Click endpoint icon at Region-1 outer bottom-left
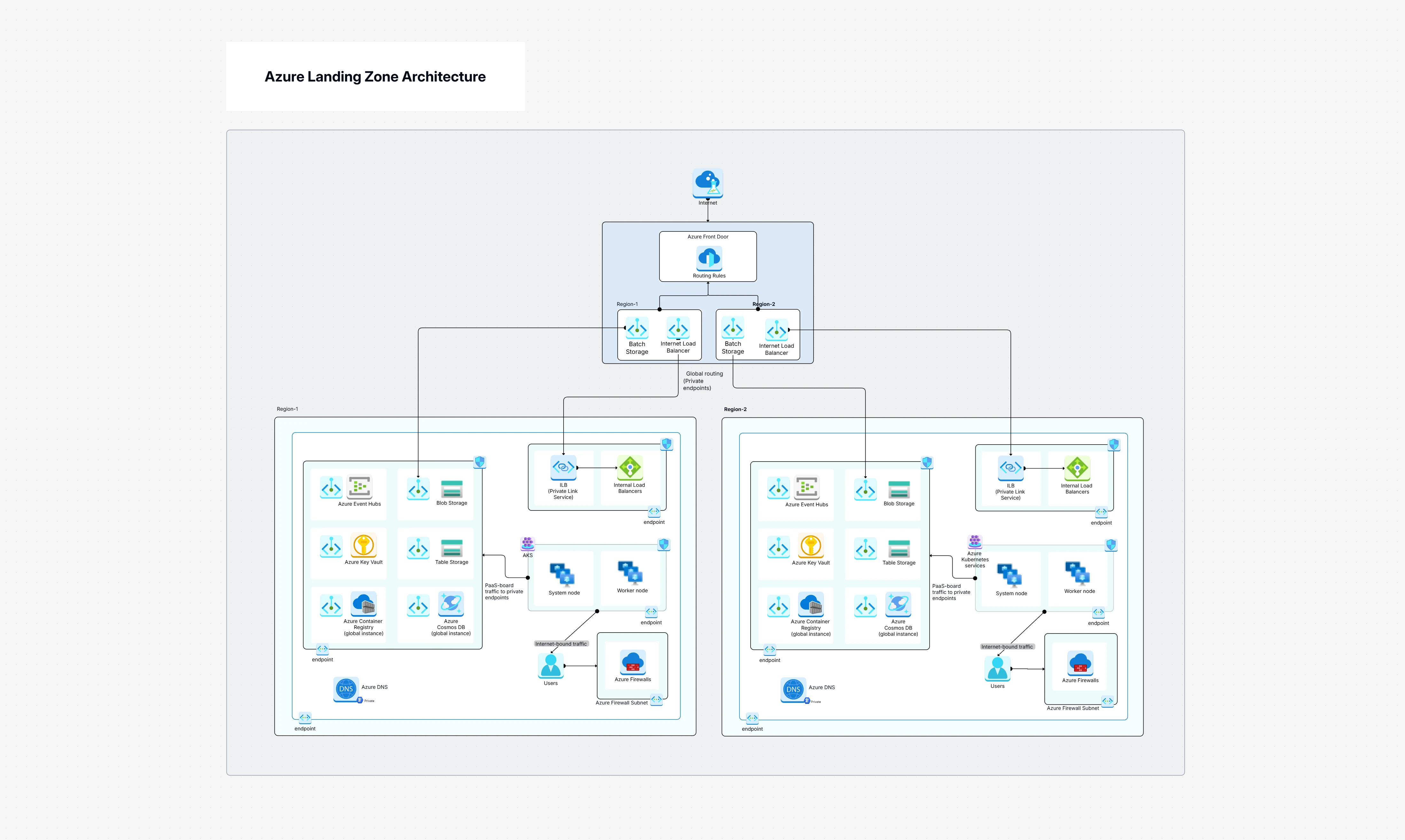The image size is (1405, 840). point(305,718)
